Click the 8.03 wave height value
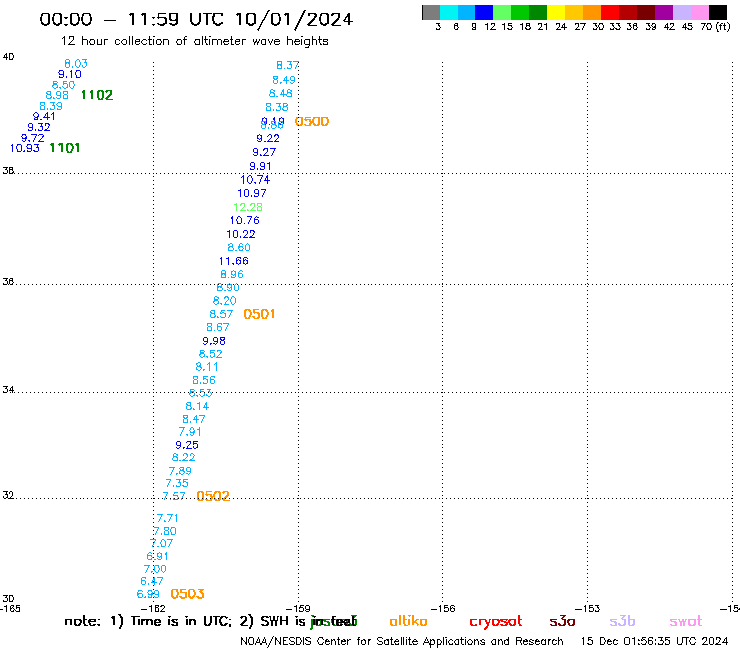This screenshot has width=740, height=650. (76, 64)
